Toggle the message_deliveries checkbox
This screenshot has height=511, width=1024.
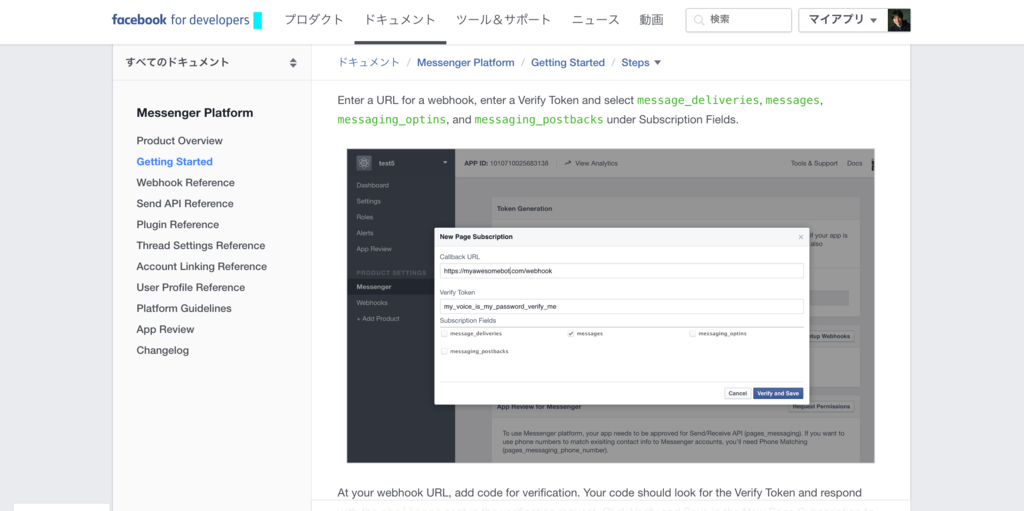pyautogui.click(x=444, y=333)
